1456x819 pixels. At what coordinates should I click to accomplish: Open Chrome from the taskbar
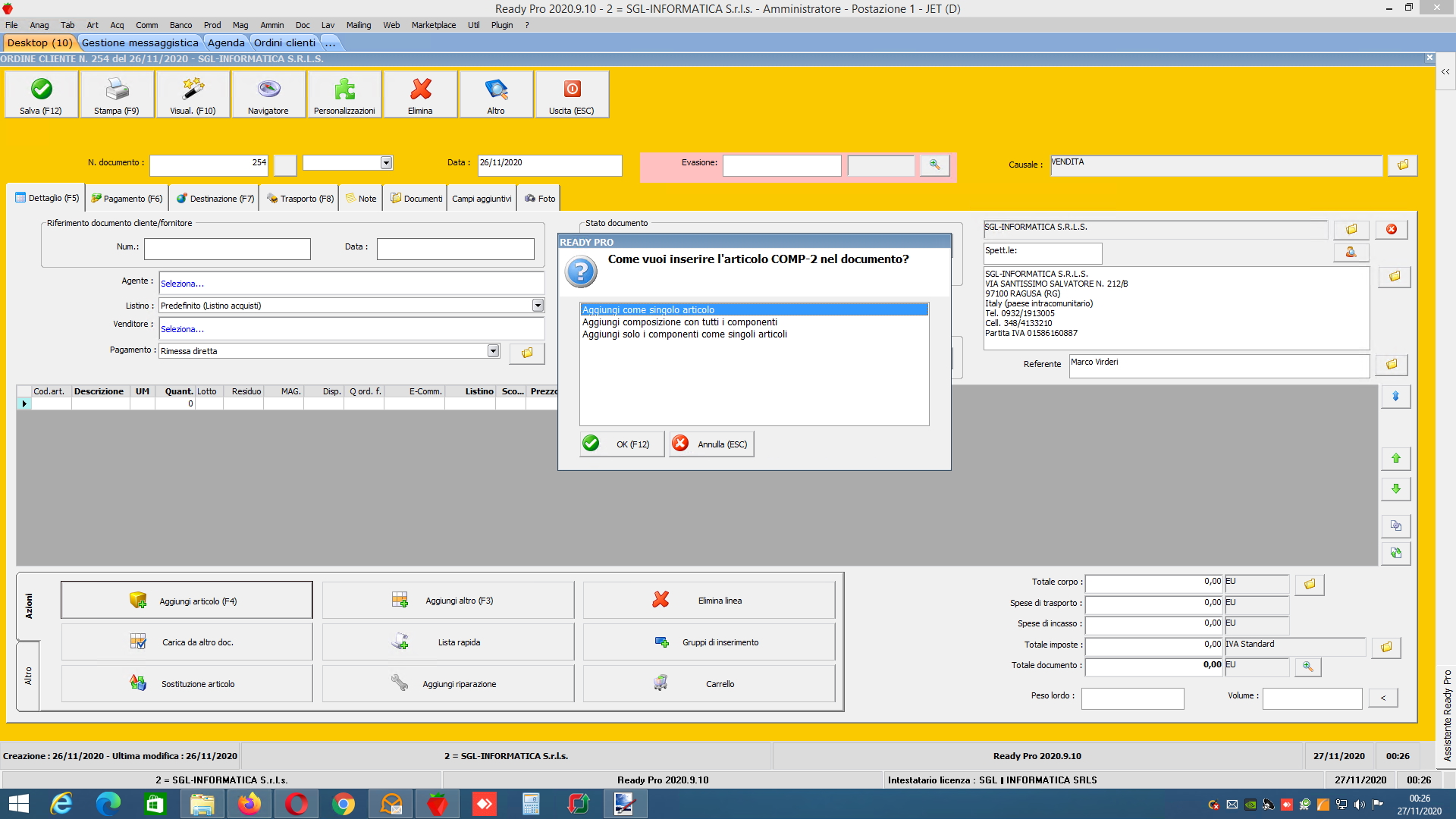[x=343, y=804]
